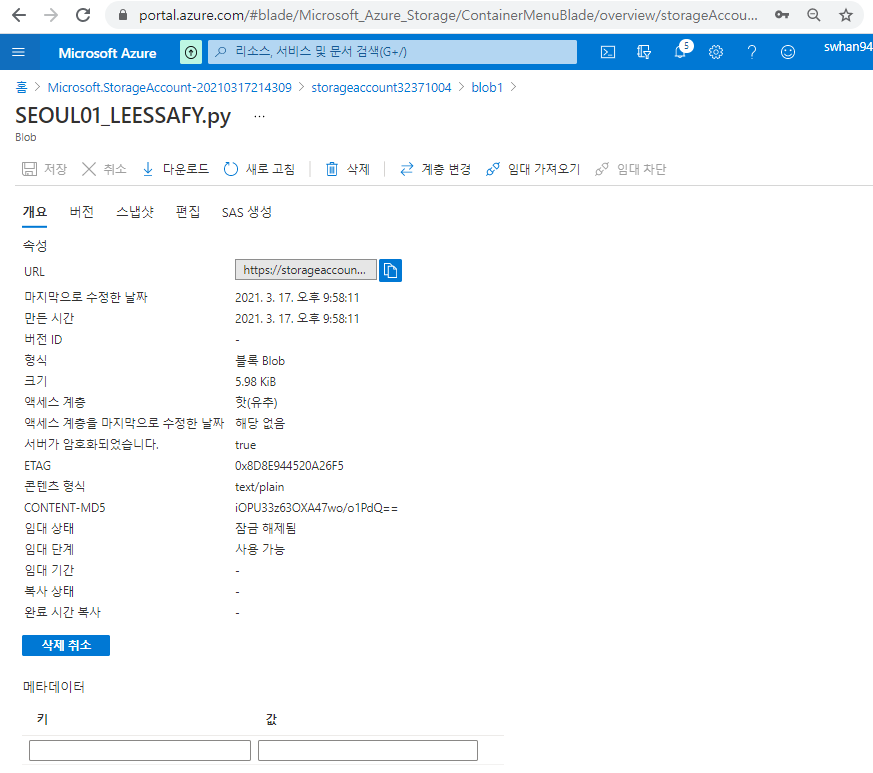This screenshot has width=873, height=773.
Task: Click the 다운로드 toolbar button
Action: point(175,169)
